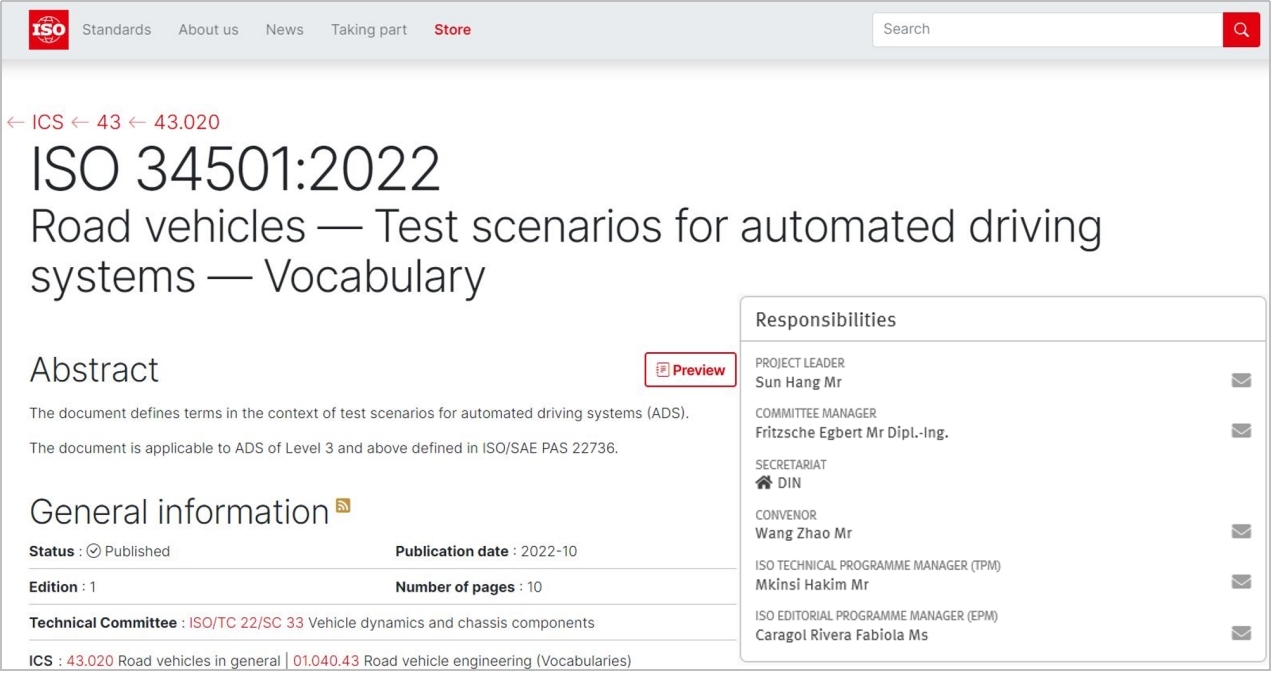Screen dimensions: 1272x673
Task: Email project leader Sun Hang
Action: tap(1240, 380)
